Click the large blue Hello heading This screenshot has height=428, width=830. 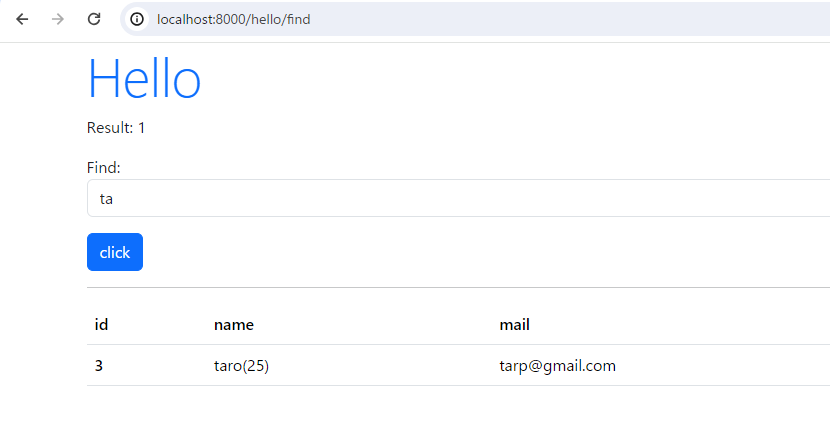144,78
